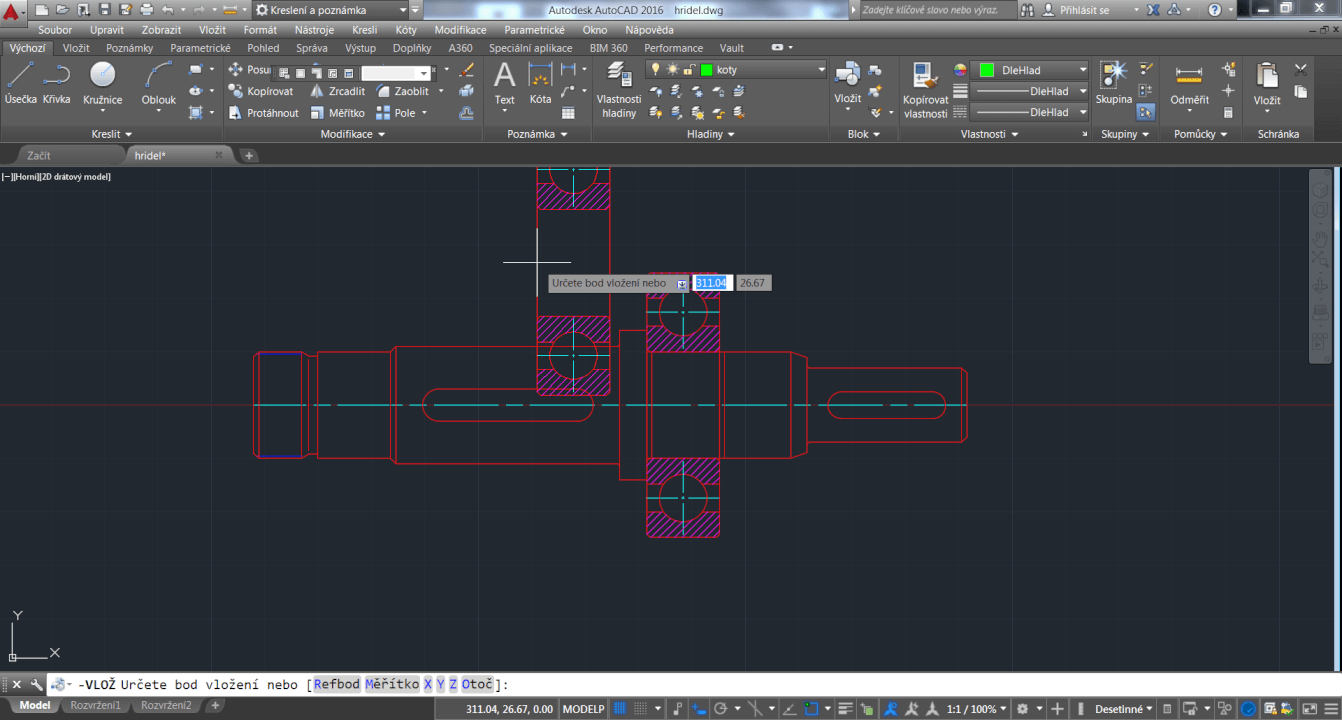Expand the Hladiny panel

coord(710,134)
